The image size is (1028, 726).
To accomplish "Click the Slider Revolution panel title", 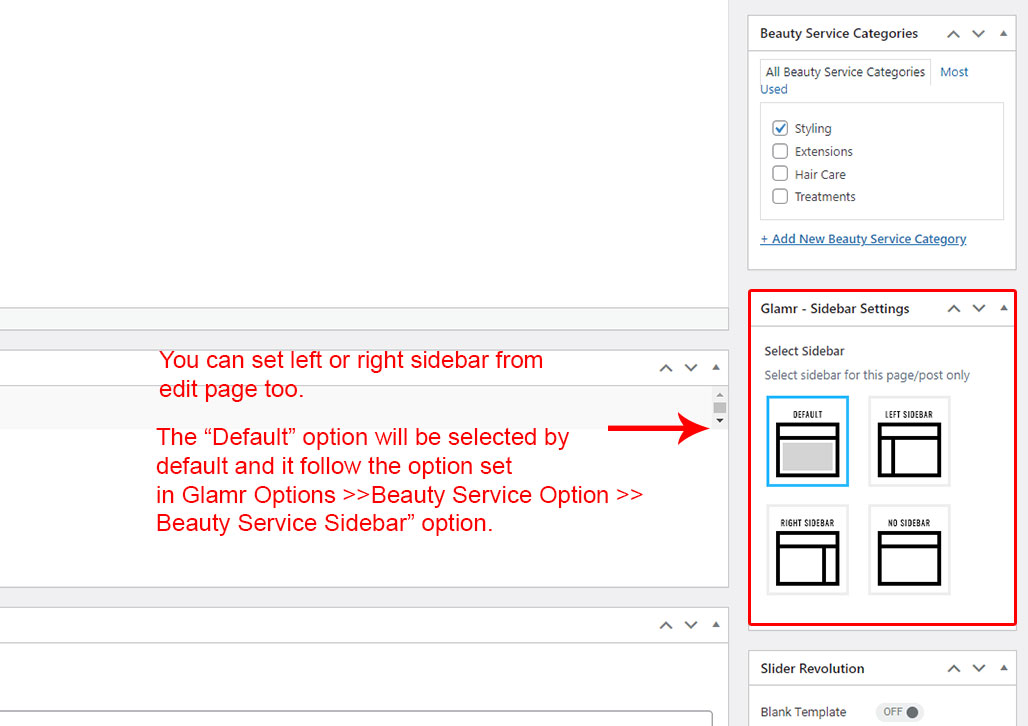I will click(812, 668).
